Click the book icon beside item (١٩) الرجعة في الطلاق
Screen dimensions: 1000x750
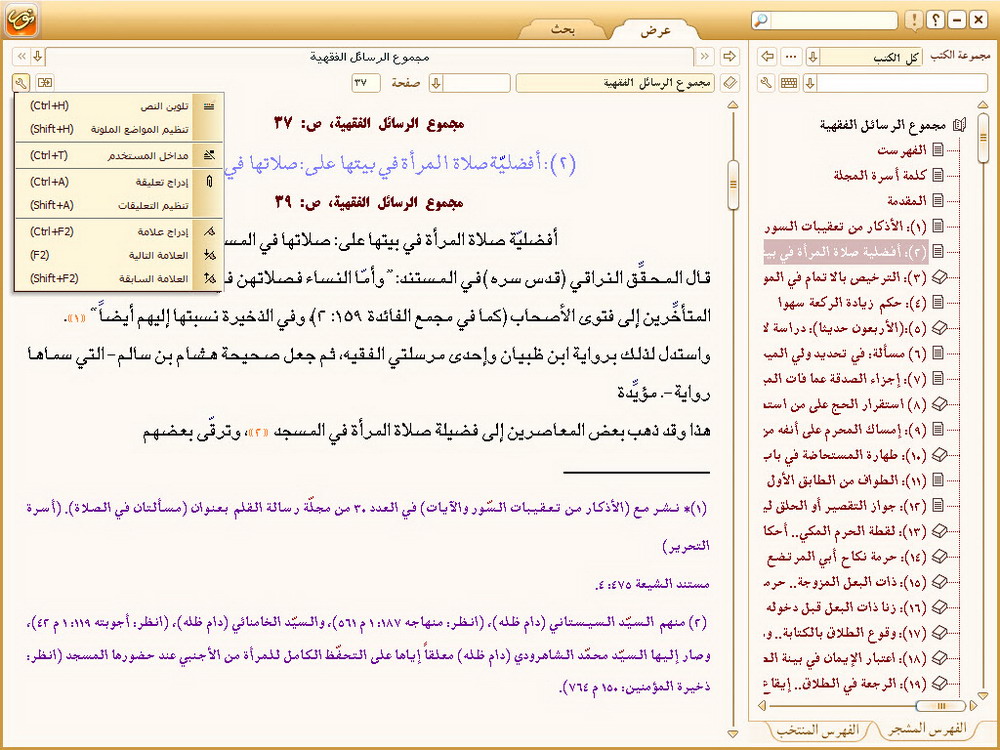(939, 683)
